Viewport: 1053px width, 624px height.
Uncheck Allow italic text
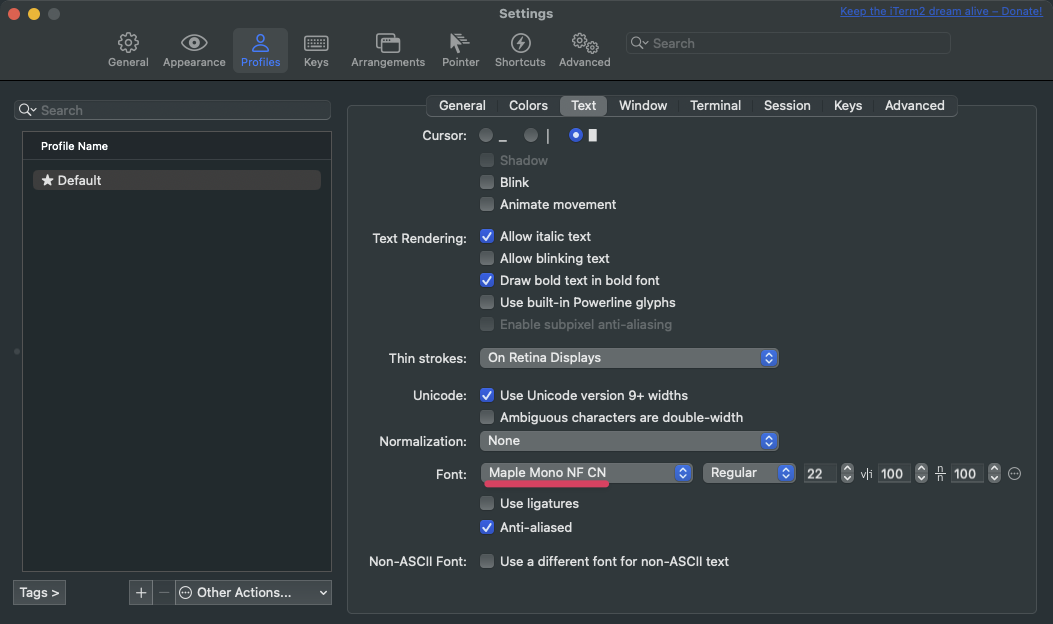[487, 236]
